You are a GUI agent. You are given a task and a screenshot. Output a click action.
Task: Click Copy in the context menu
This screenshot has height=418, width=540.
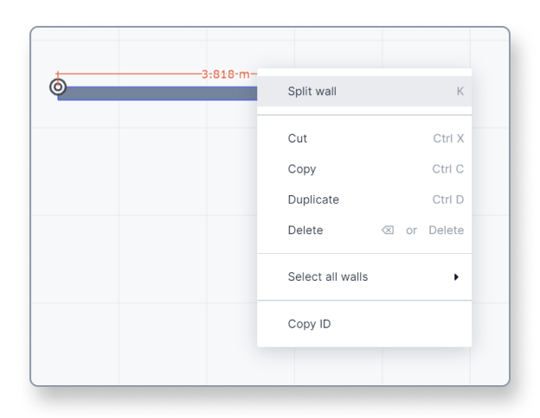coord(364,169)
